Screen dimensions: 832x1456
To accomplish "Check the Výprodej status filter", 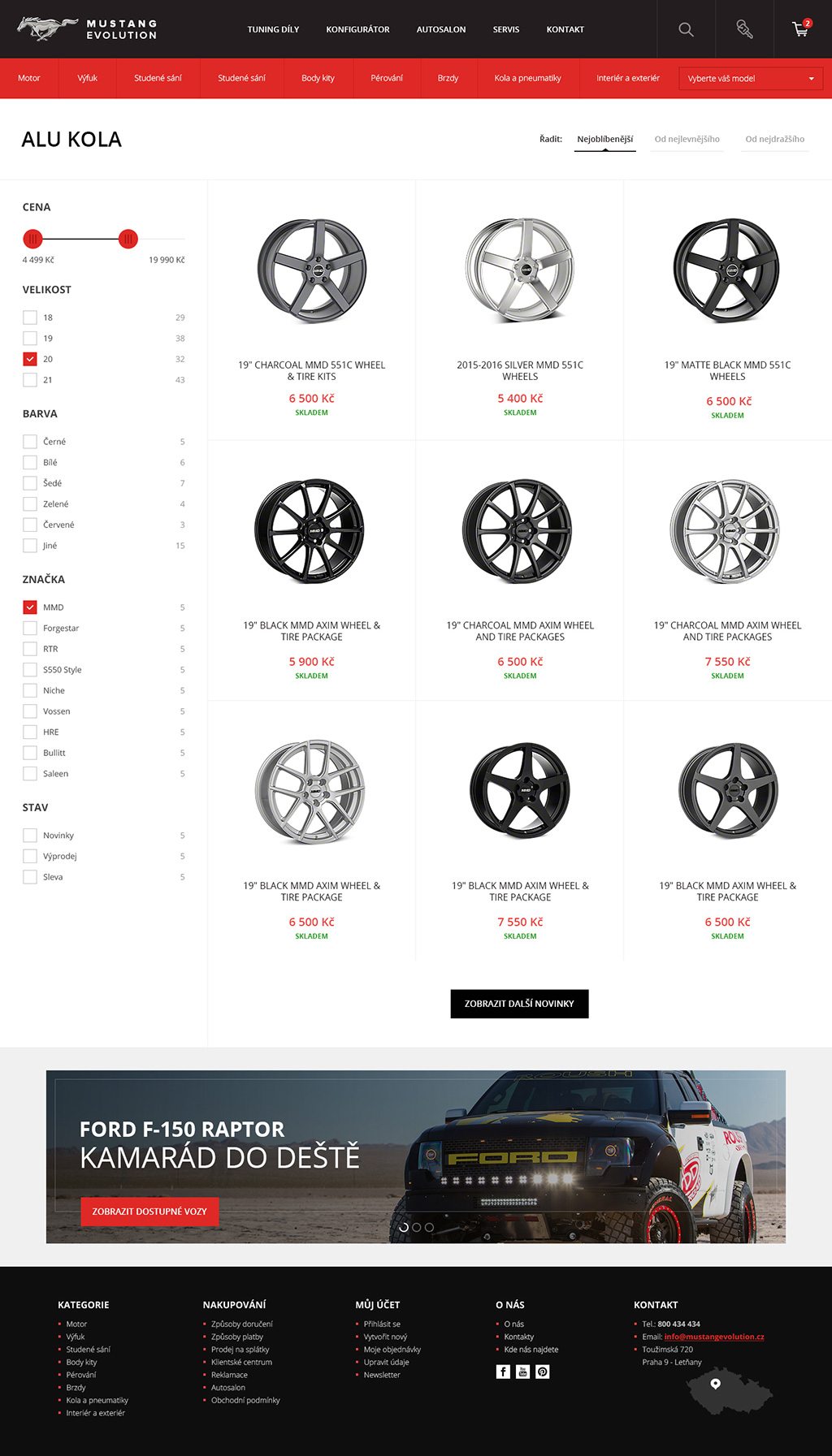I will (x=30, y=857).
